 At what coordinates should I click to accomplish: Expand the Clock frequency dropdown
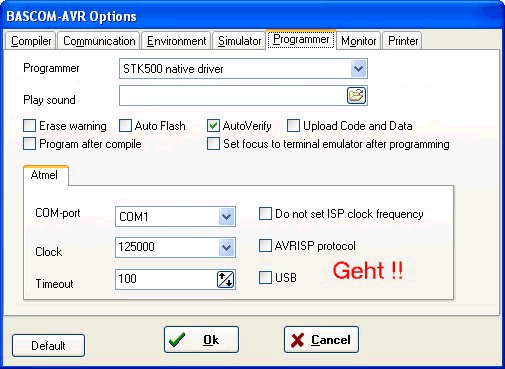[x=227, y=247]
